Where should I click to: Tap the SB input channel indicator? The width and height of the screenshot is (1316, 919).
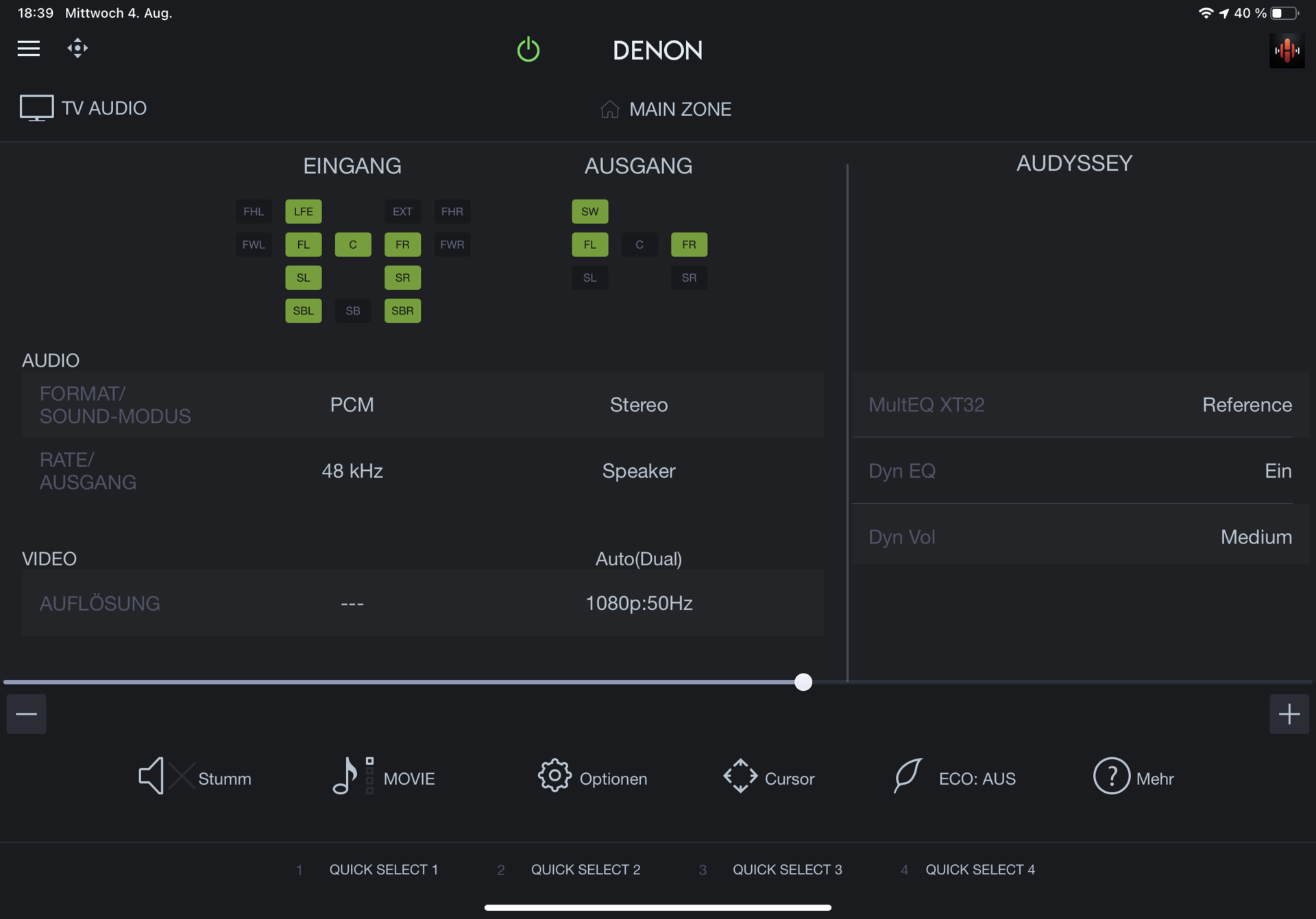[x=353, y=311]
